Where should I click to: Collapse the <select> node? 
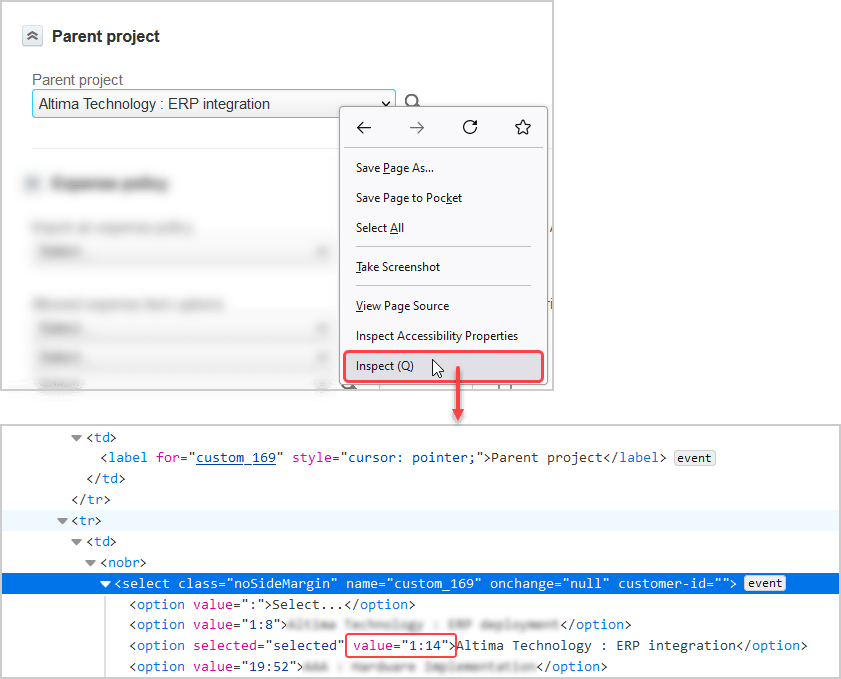[x=105, y=584]
